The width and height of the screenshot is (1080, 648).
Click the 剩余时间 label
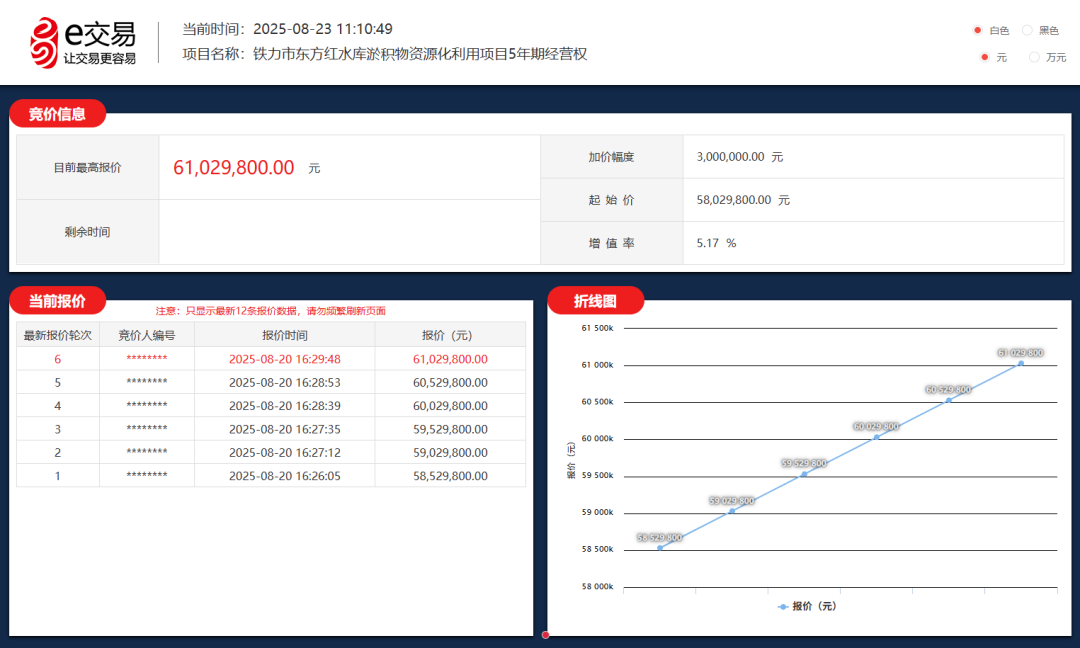tap(87, 232)
